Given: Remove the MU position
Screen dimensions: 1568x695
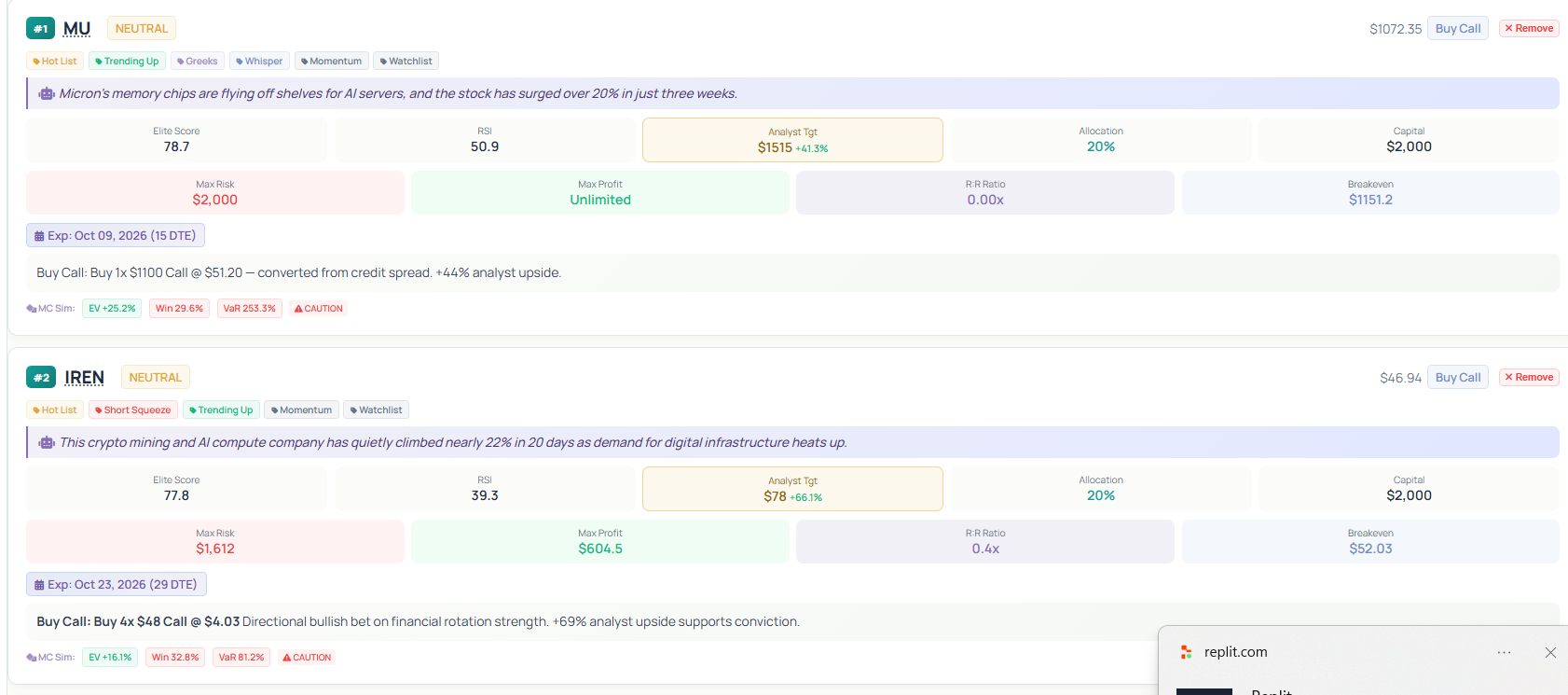Looking at the screenshot, I should pos(1529,29).
